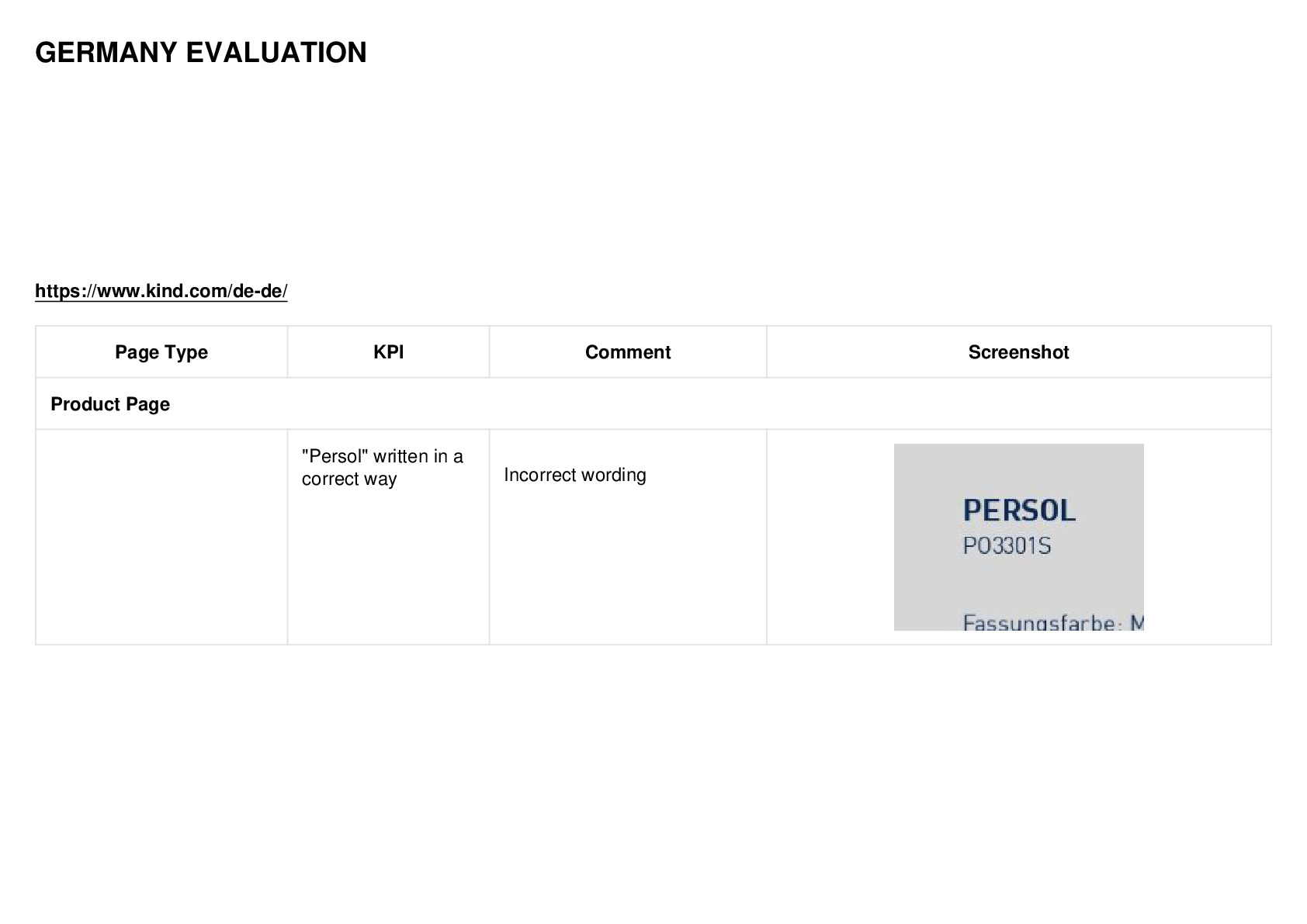
Task: Select the Screenshot column header
Action: (1018, 352)
